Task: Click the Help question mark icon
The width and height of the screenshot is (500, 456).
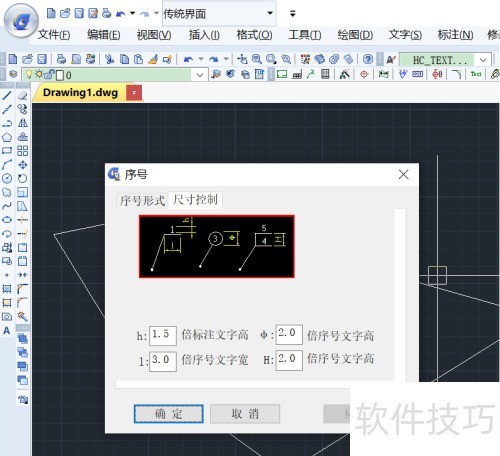Action: point(368,59)
